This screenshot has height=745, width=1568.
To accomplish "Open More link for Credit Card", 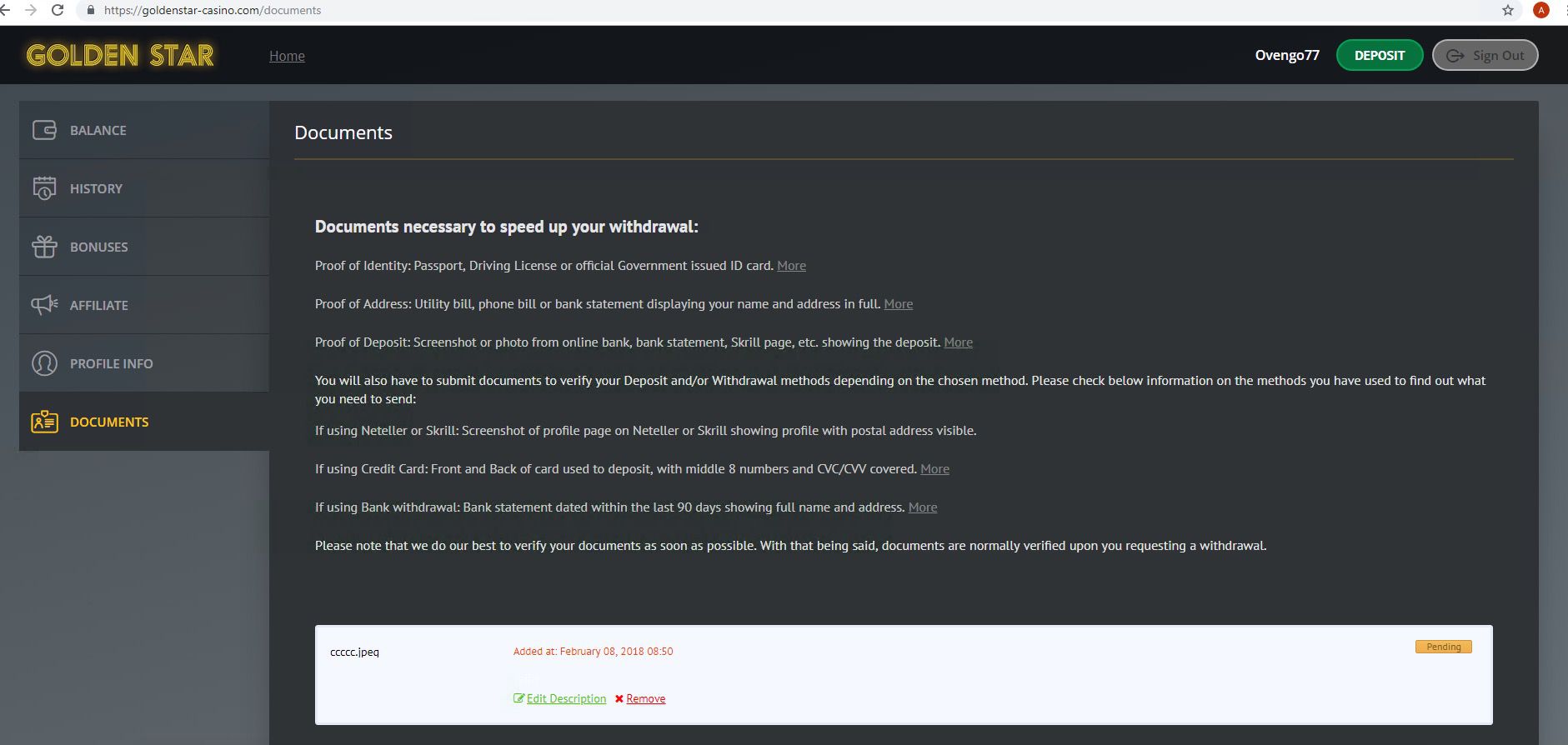I will [x=934, y=469].
